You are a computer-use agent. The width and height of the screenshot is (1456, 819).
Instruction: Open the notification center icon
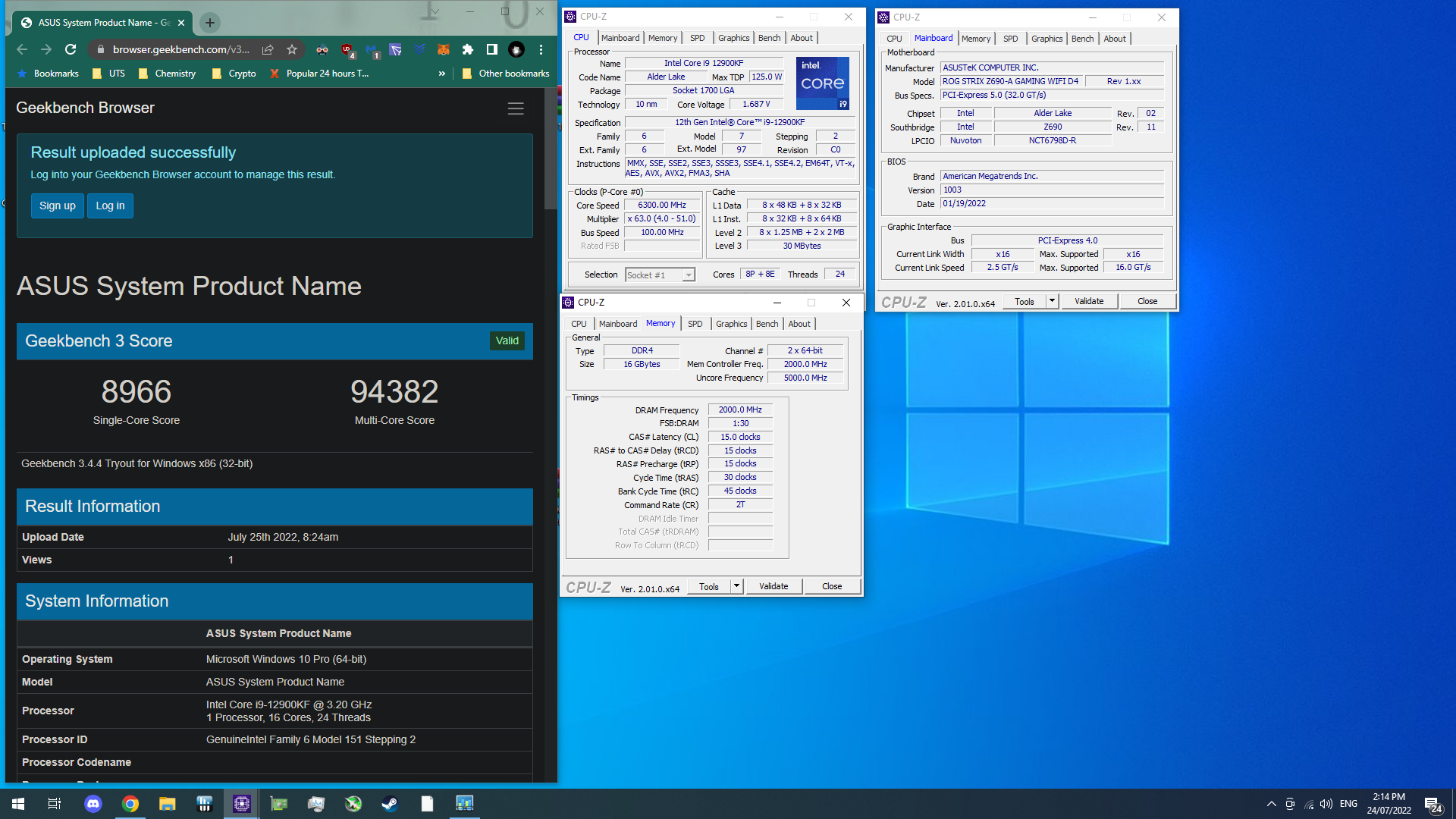click(x=1432, y=804)
